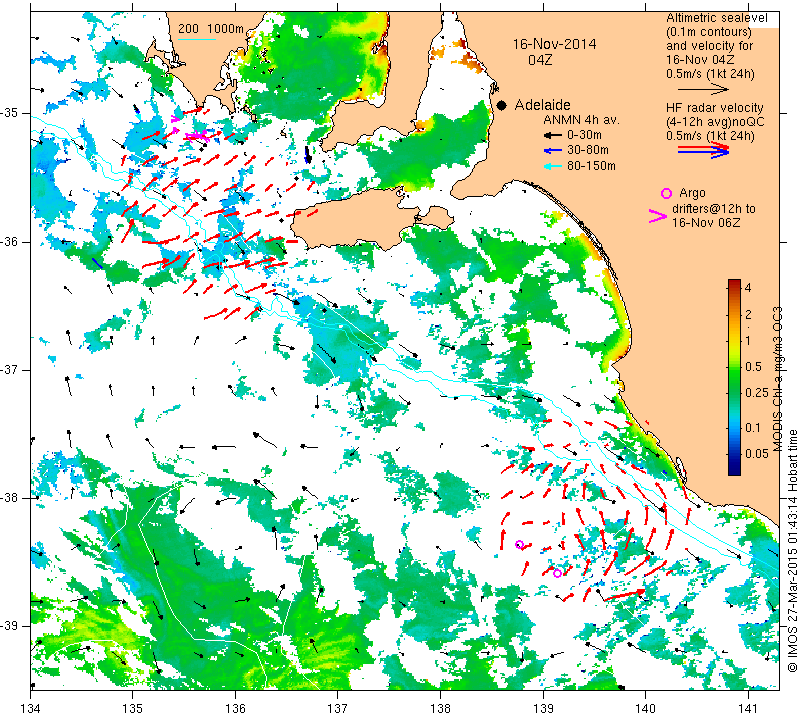Click the 200 1000m contour label
This screenshot has height=720, width=800.
[211, 29]
